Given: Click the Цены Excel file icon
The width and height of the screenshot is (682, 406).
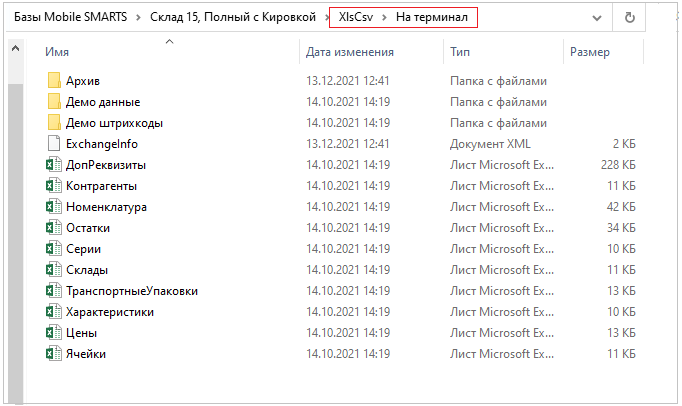Looking at the screenshot, I should 54,332.
